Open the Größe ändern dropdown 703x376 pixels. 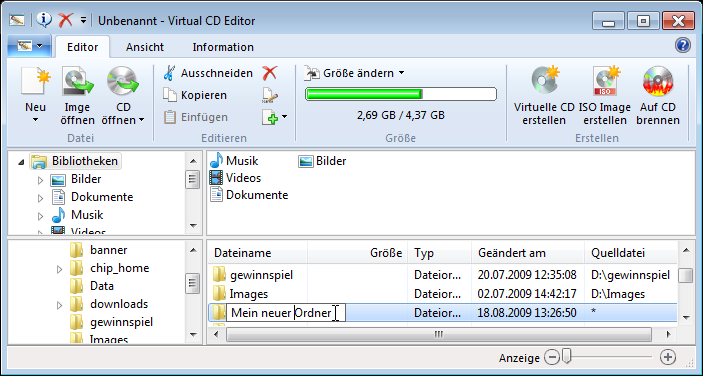click(x=354, y=73)
